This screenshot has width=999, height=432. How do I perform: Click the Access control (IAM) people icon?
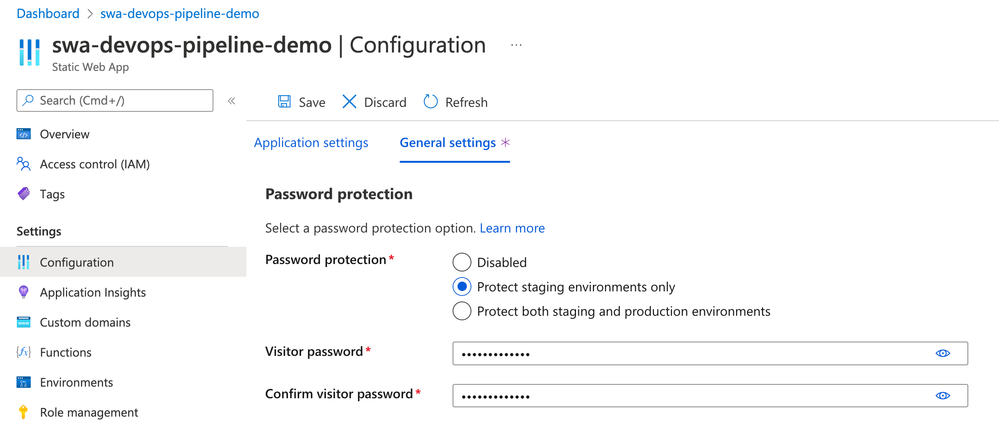24,164
